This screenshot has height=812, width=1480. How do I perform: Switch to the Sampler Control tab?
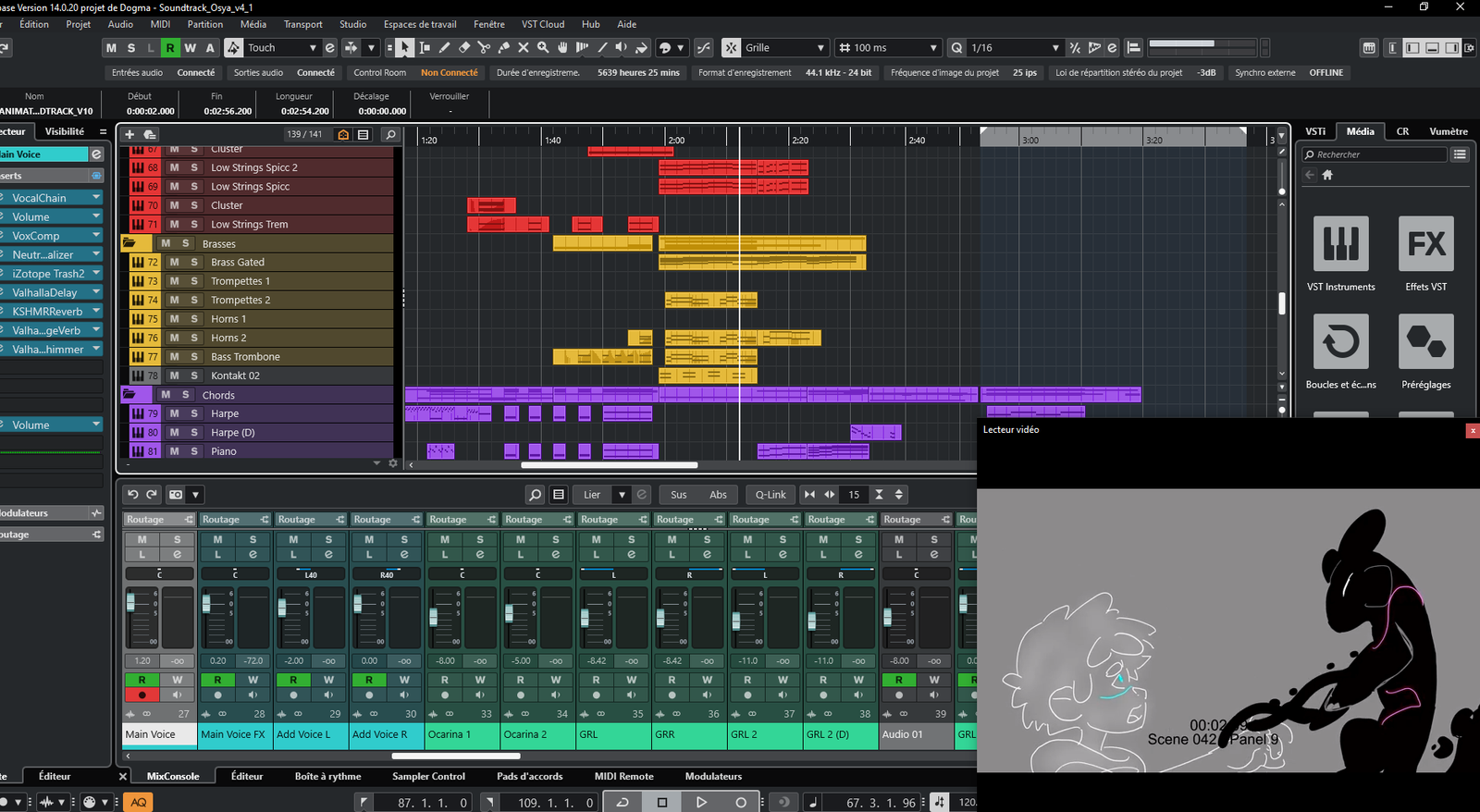pyautogui.click(x=428, y=777)
